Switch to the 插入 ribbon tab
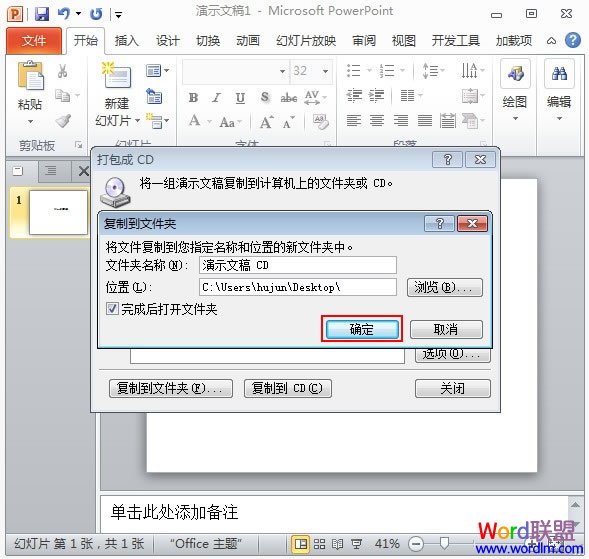Screen dimensions: 589x559 click(x=126, y=41)
